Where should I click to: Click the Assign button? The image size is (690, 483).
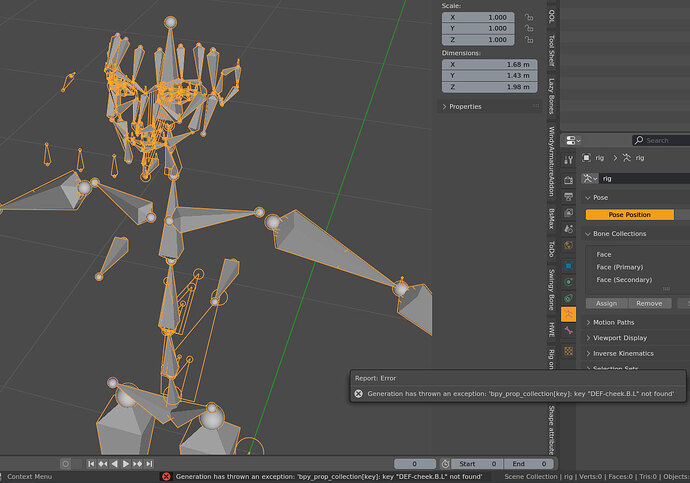pos(606,304)
